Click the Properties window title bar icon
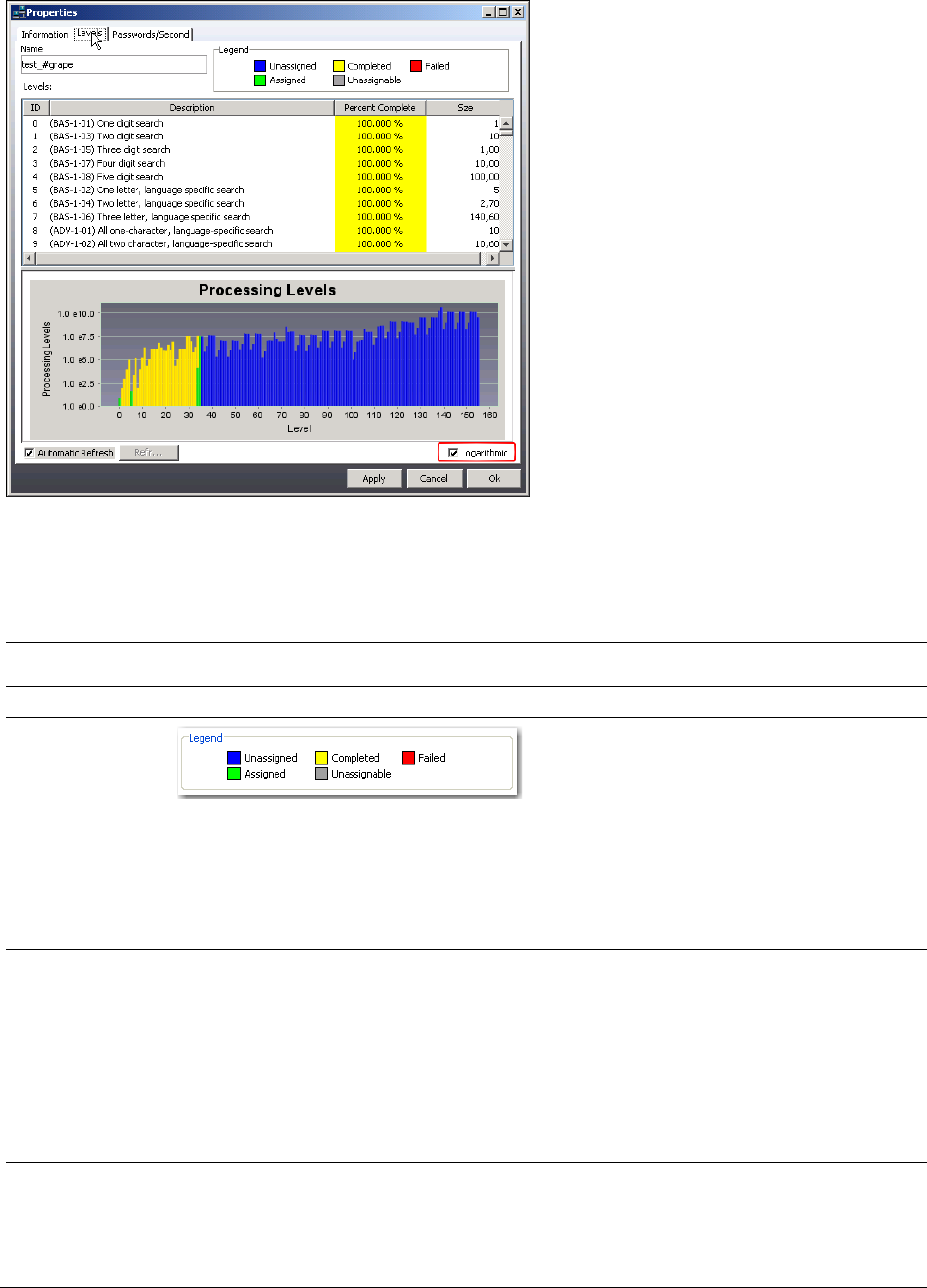The width and height of the screenshot is (927, 1288). 19,11
